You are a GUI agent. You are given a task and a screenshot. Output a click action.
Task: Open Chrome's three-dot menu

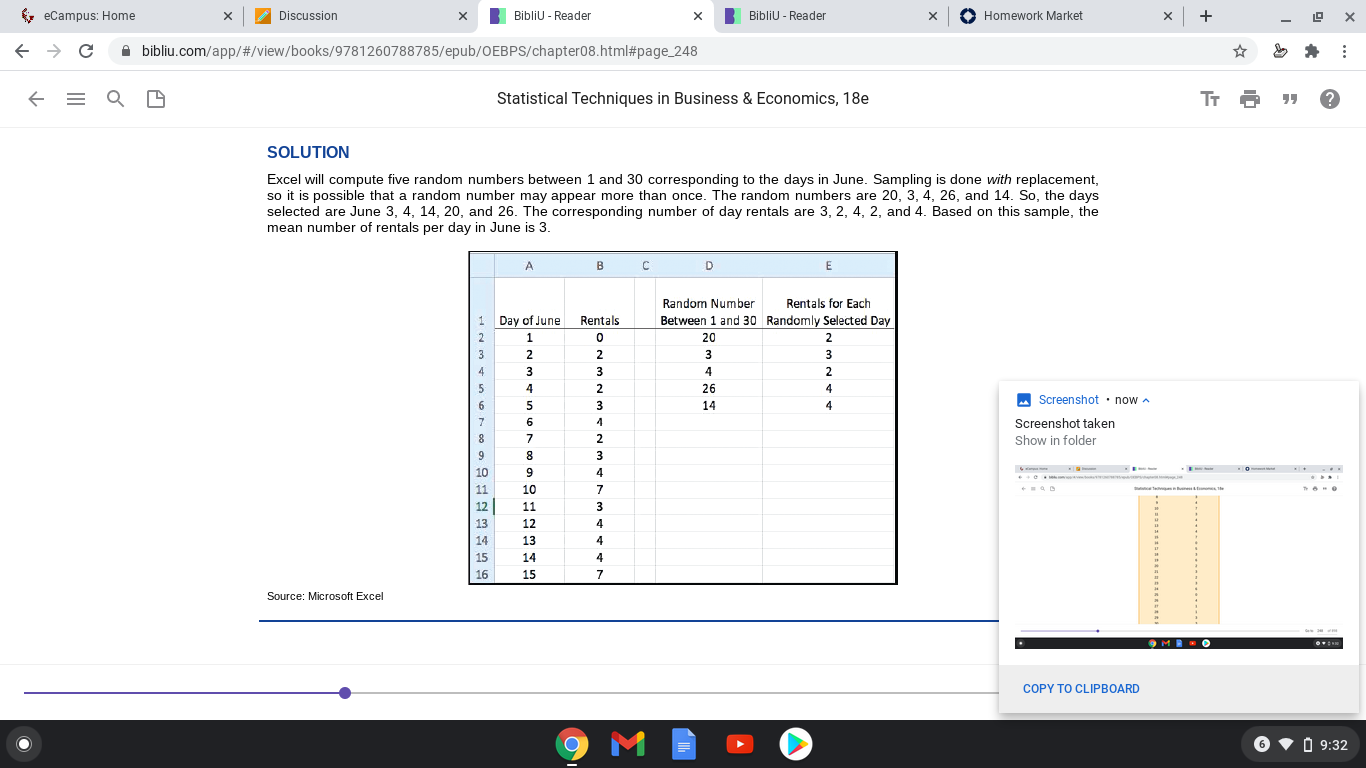coord(1345,51)
